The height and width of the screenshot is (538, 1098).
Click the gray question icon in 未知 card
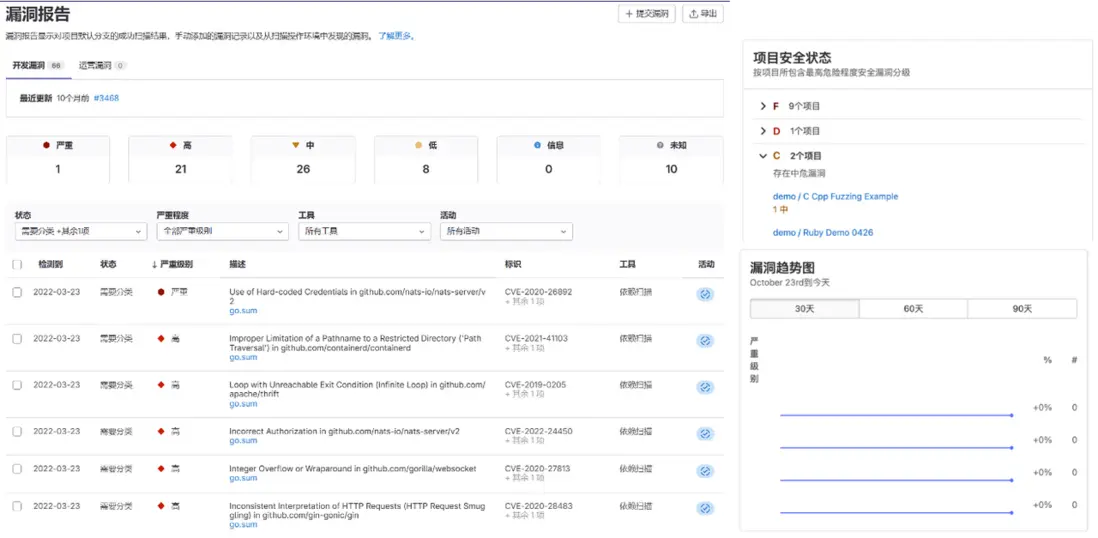pyautogui.click(x=660, y=146)
